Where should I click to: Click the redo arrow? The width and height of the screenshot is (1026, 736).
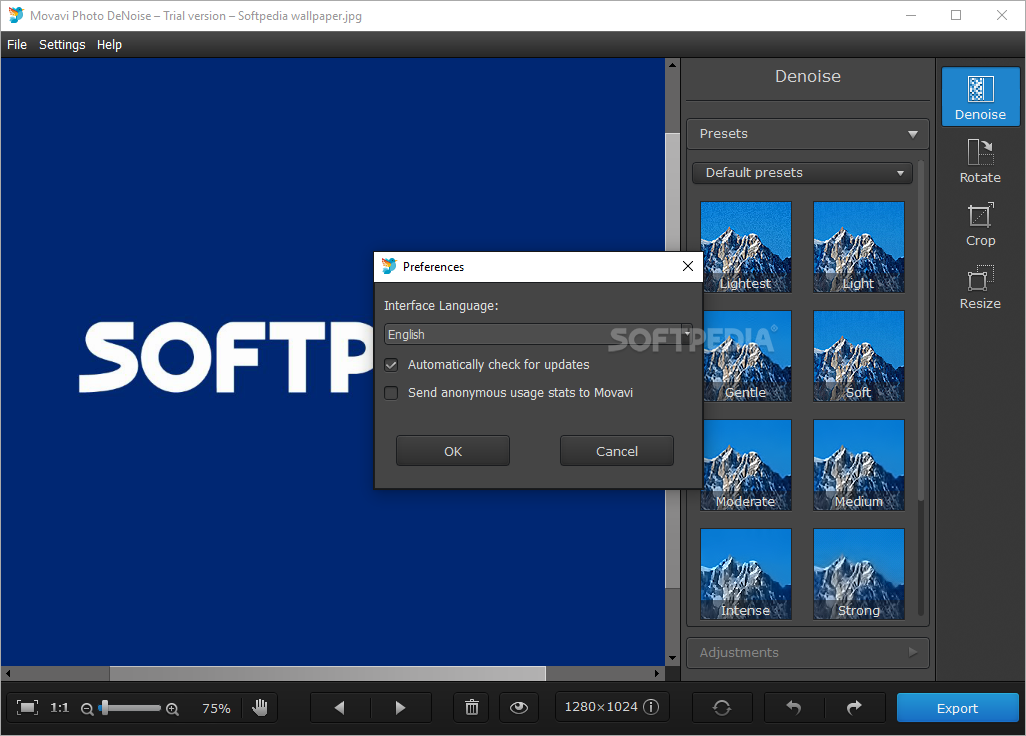coord(855,707)
